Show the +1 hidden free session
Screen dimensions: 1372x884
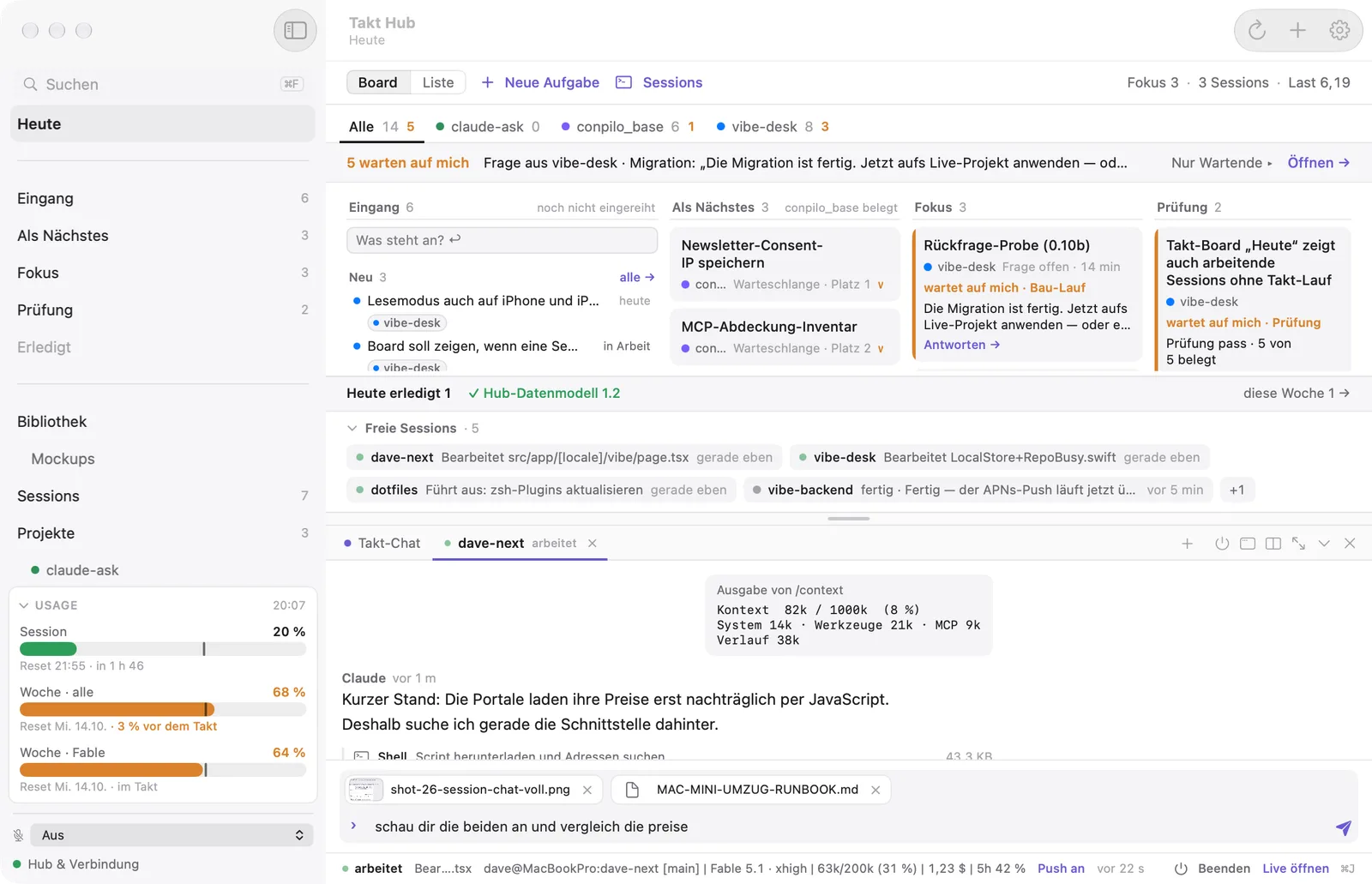click(1237, 490)
